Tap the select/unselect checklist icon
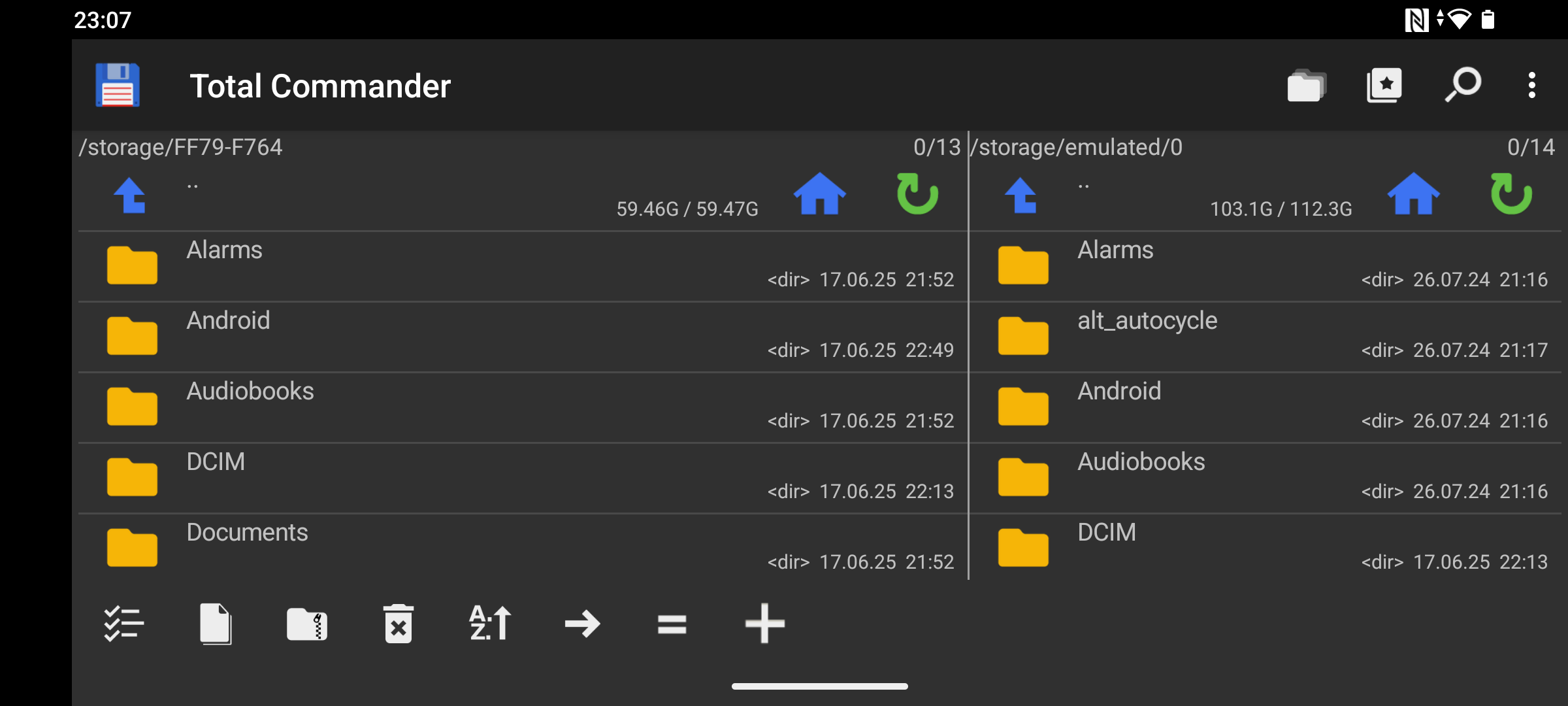 point(123,624)
